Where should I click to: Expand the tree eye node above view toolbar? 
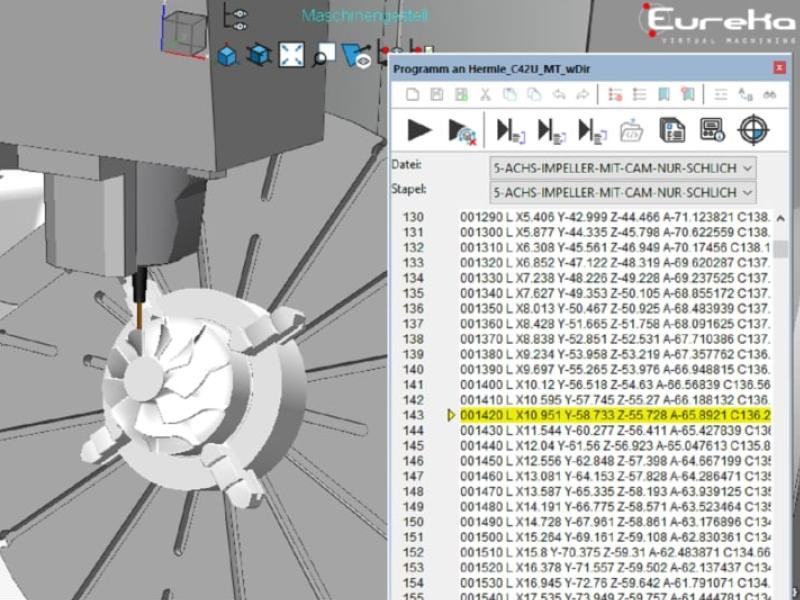238,14
